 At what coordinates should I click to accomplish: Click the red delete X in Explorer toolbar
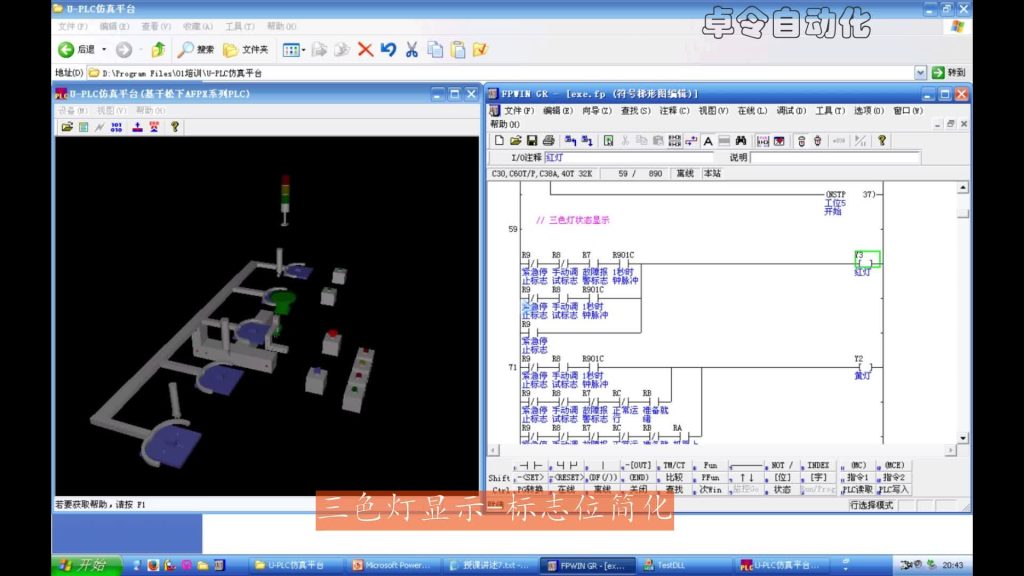tap(365, 49)
